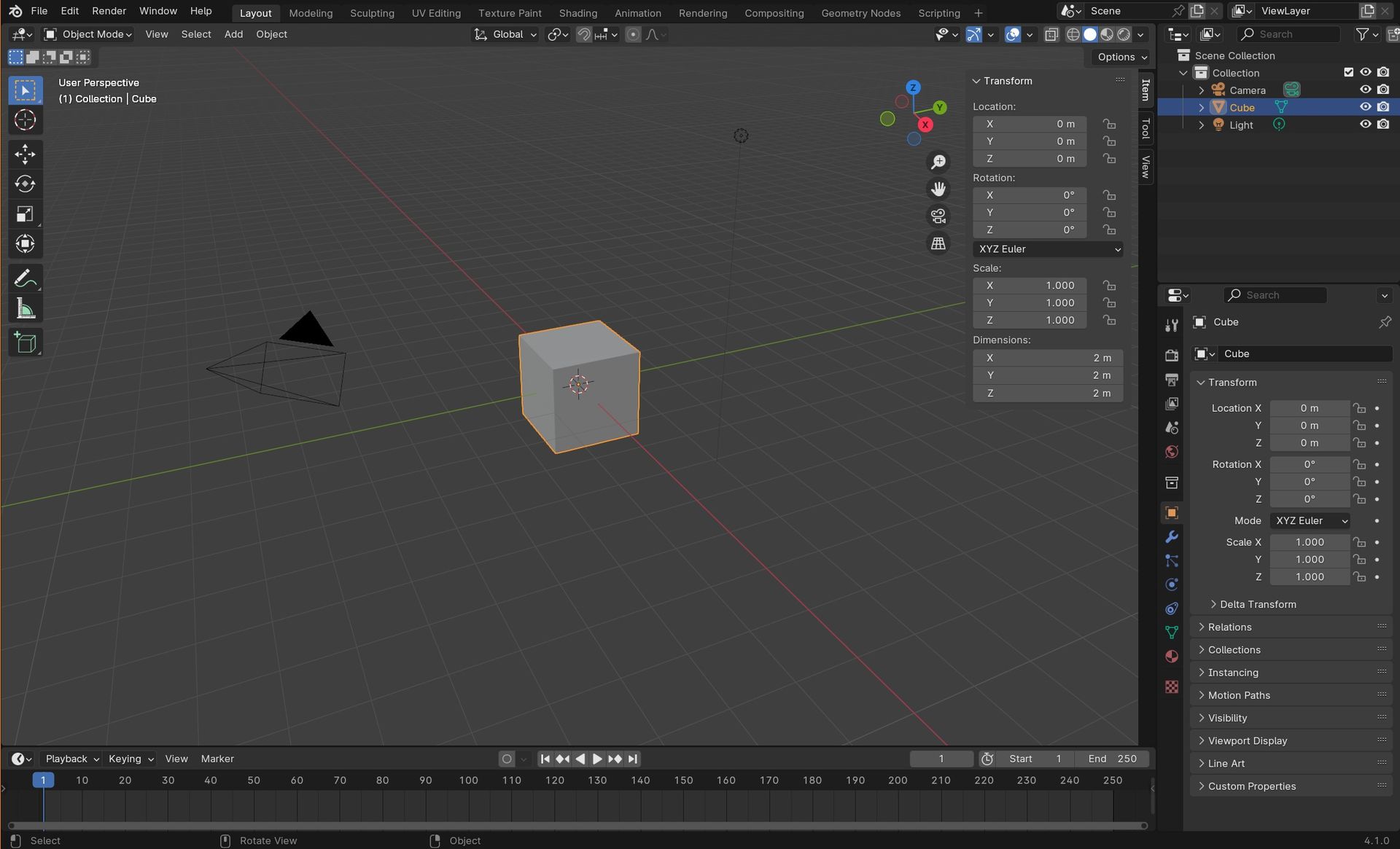The image size is (1400, 849).
Task: Open the Marker menu in timeline
Action: point(217,759)
